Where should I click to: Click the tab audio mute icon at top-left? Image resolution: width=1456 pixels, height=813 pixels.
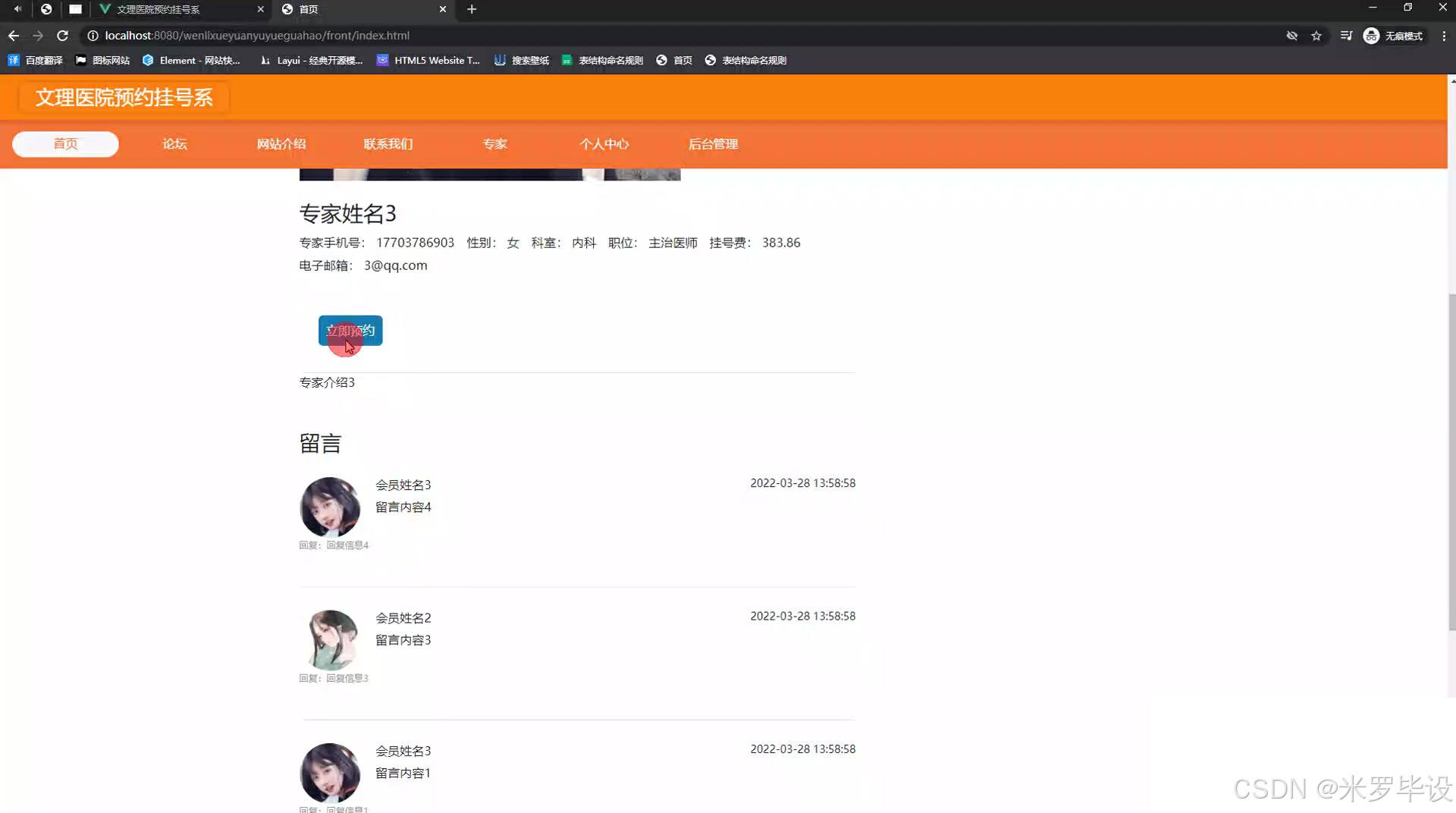pyautogui.click(x=17, y=9)
